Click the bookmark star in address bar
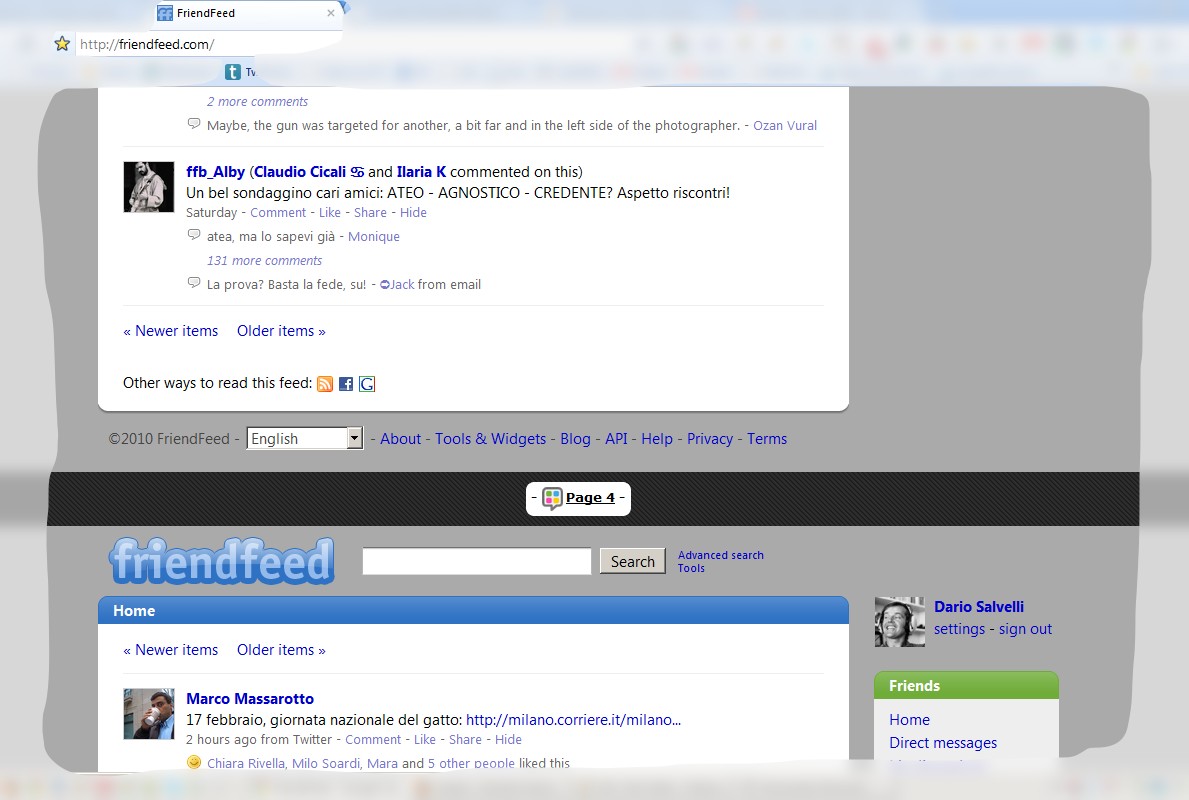Viewport: 1189px width, 800px height. pyautogui.click(x=62, y=44)
